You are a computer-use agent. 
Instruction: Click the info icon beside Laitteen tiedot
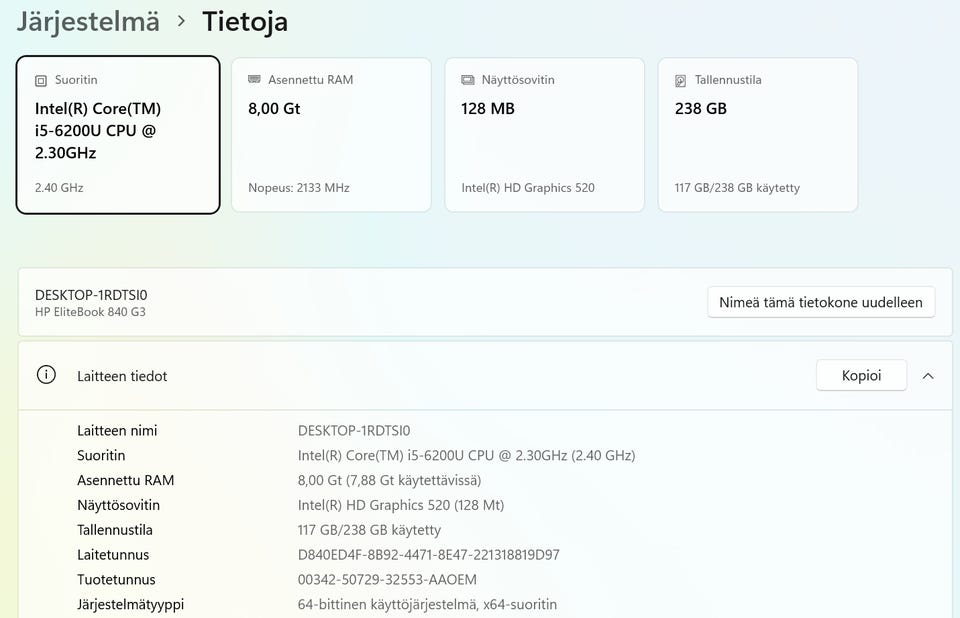[x=46, y=375]
